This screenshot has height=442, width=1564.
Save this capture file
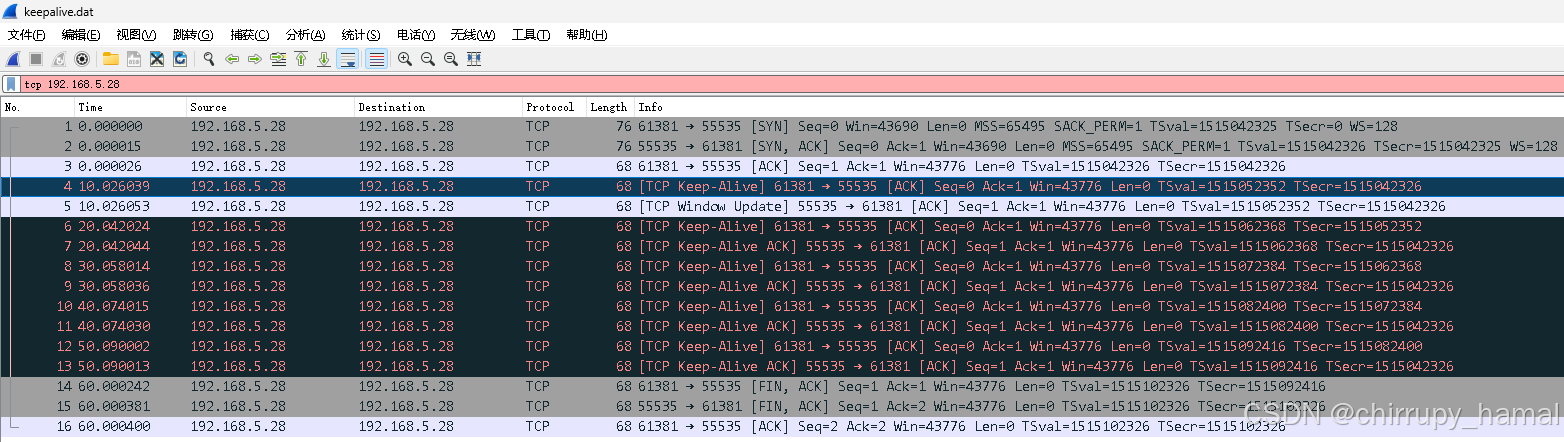click(x=133, y=59)
